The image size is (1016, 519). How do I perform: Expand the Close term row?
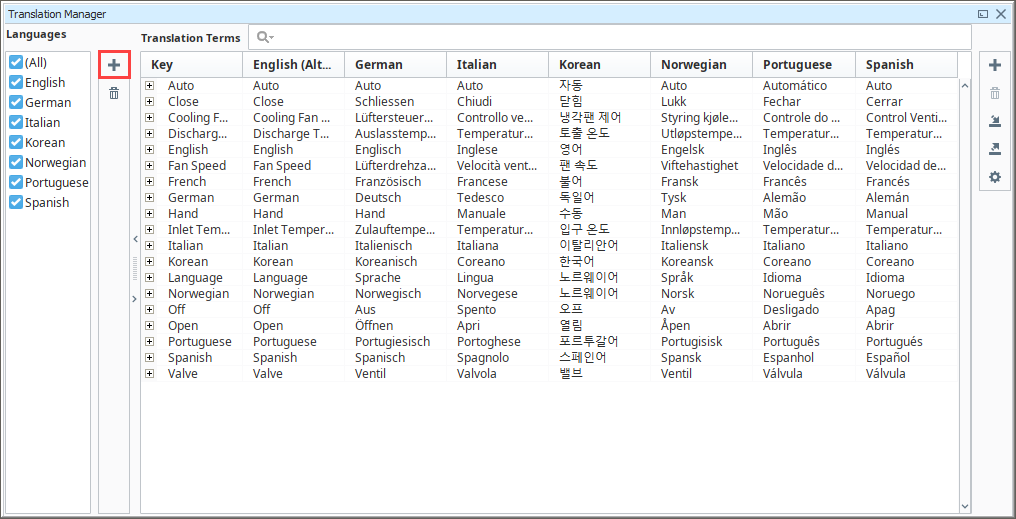click(150, 102)
